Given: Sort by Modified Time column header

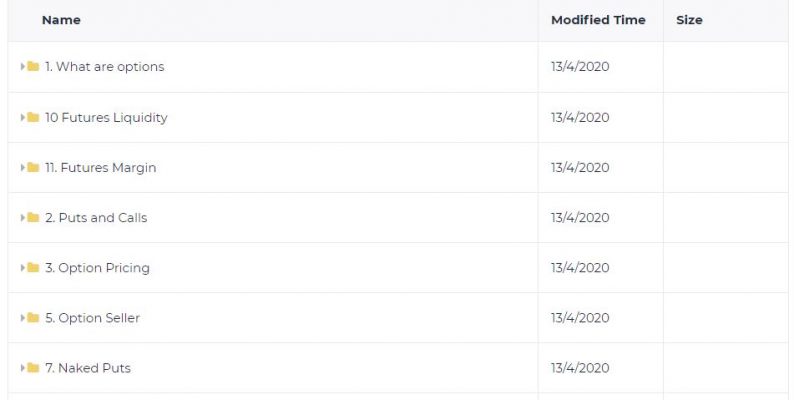Looking at the screenshot, I should click(598, 20).
